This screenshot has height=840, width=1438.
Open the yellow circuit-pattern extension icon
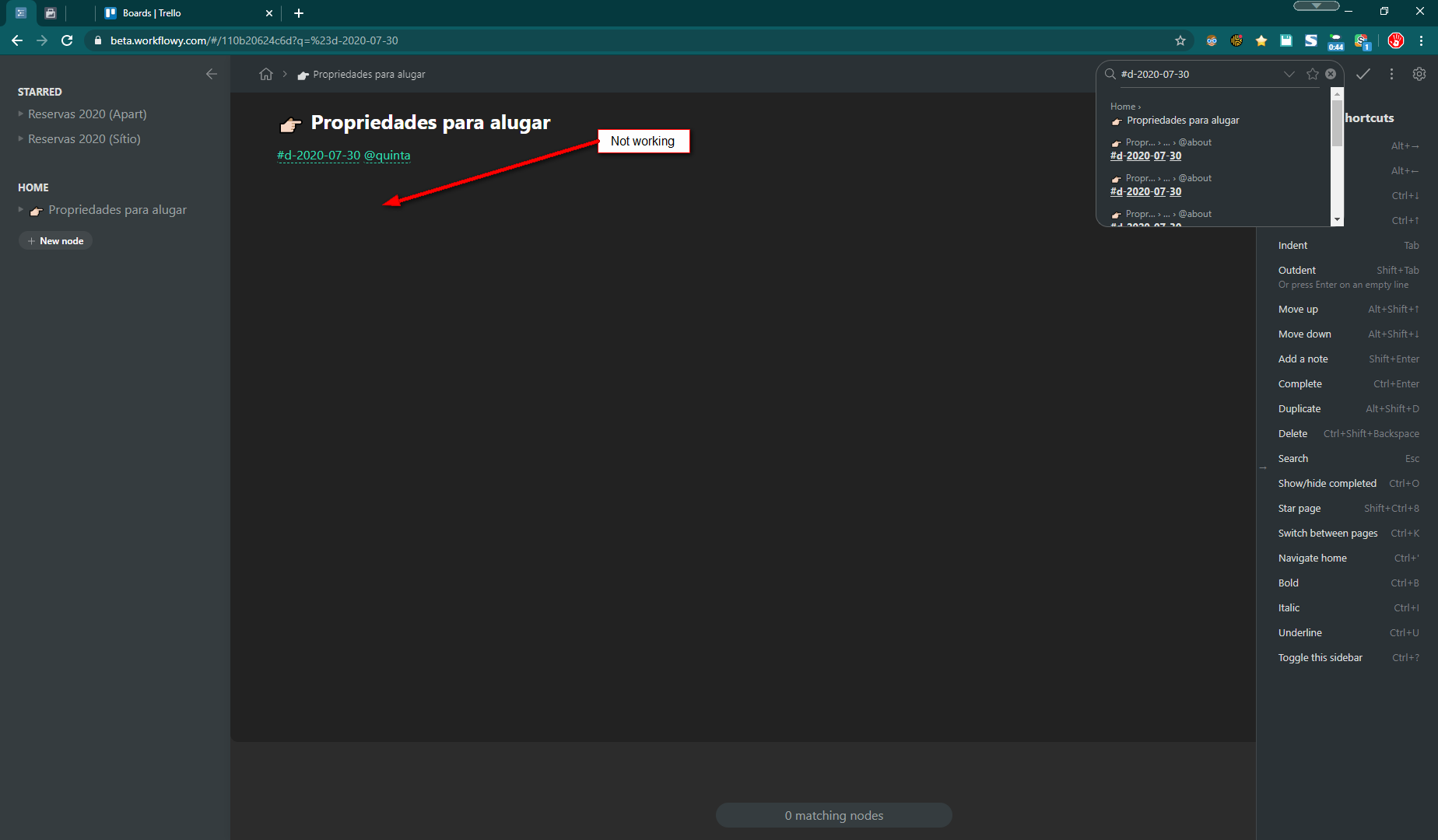pos(1236,40)
